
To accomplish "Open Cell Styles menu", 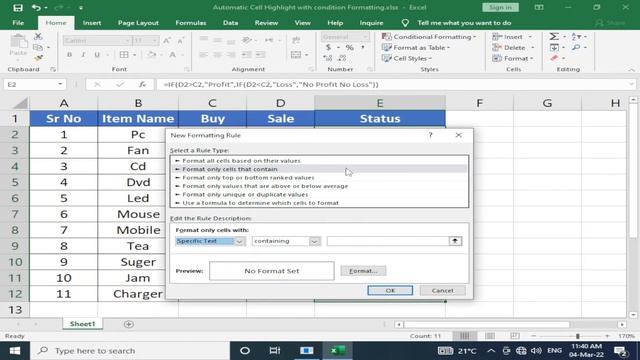I will [x=407, y=58].
